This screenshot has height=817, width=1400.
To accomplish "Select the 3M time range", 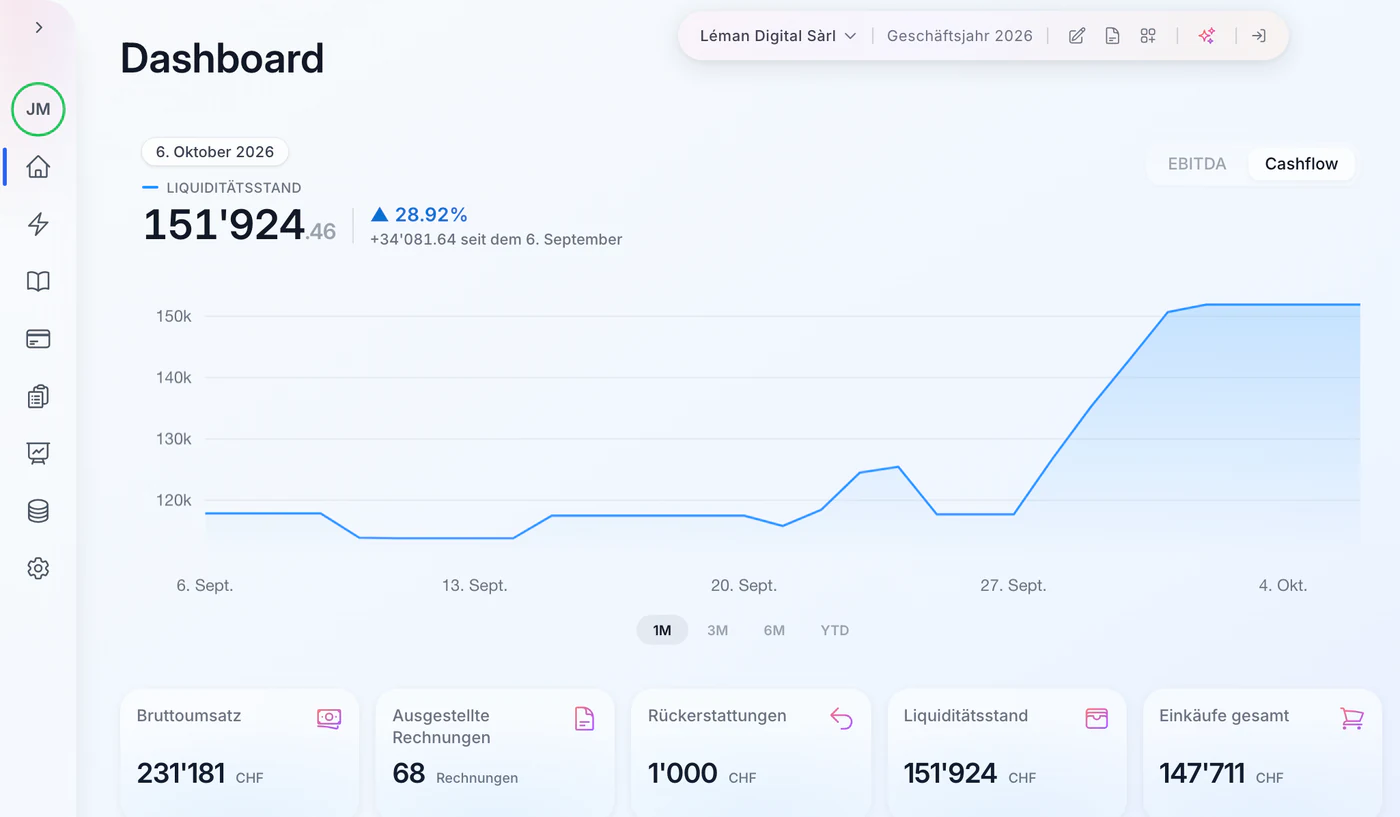I will [x=717, y=630].
